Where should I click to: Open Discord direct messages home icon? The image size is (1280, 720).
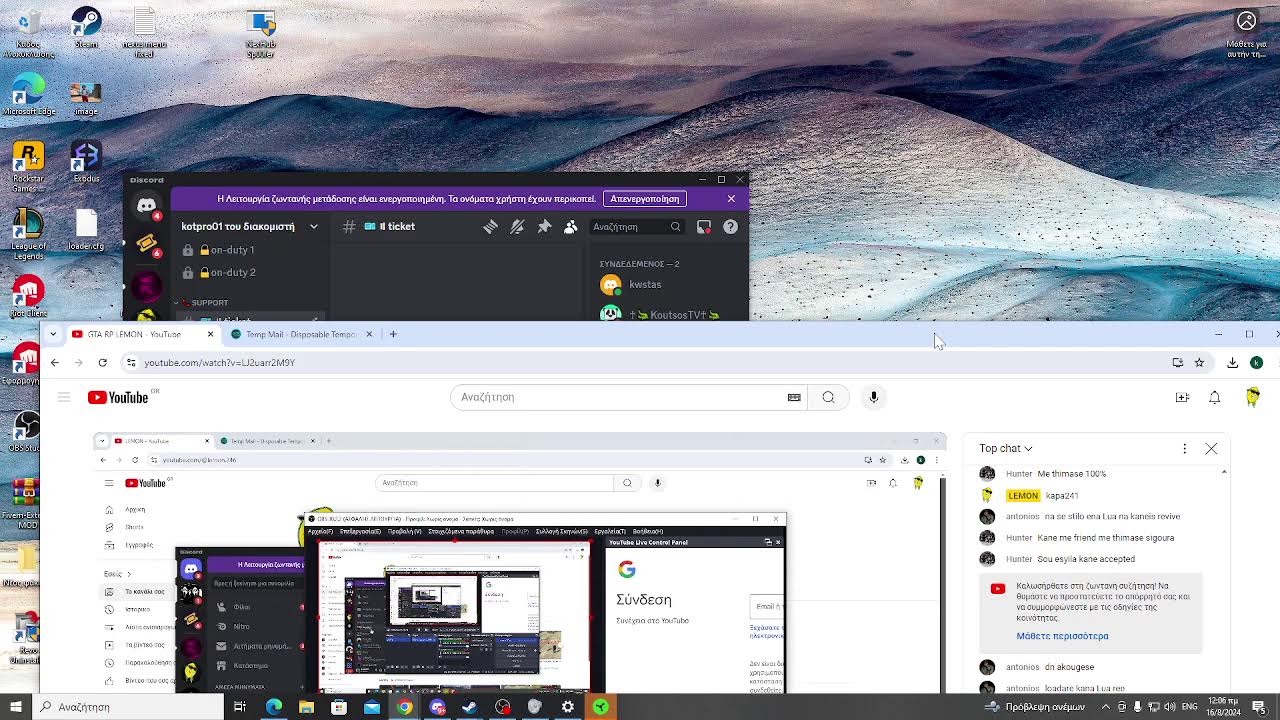click(147, 206)
